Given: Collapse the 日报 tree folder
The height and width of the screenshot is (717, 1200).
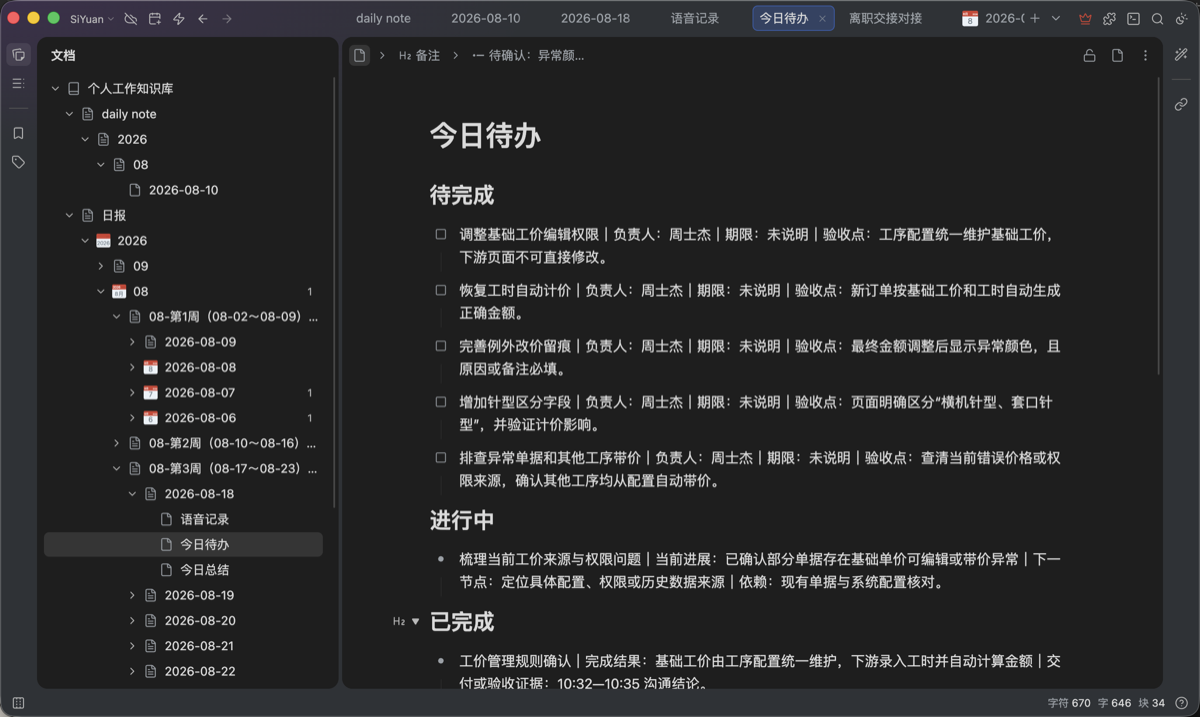Looking at the screenshot, I should coord(69,215).
